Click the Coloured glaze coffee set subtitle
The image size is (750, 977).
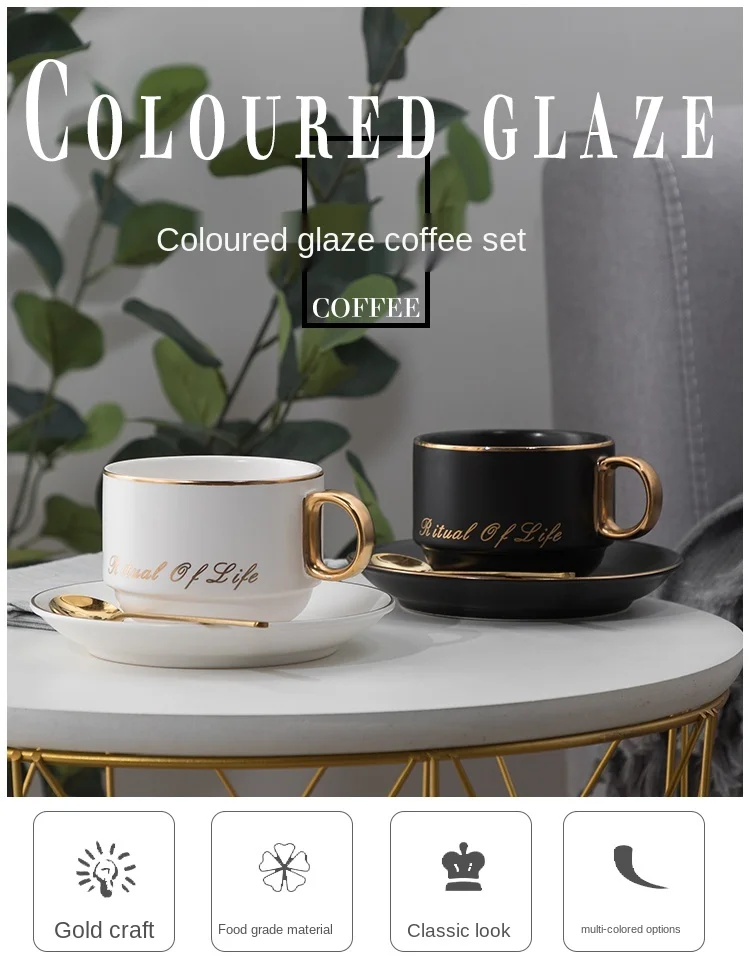(x=341, y=240)
